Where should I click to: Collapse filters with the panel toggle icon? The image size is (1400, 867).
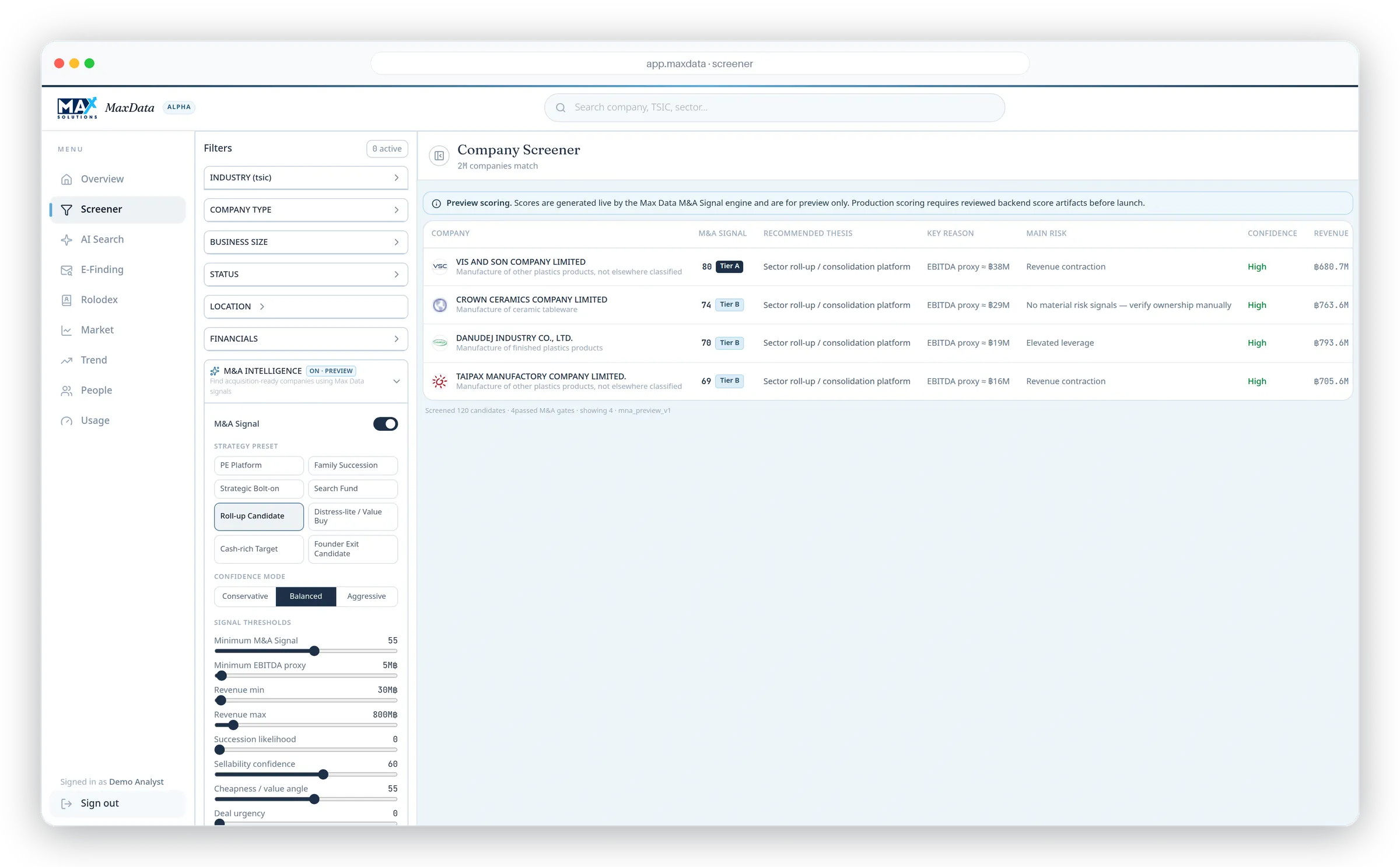click(x=439, y=156)
